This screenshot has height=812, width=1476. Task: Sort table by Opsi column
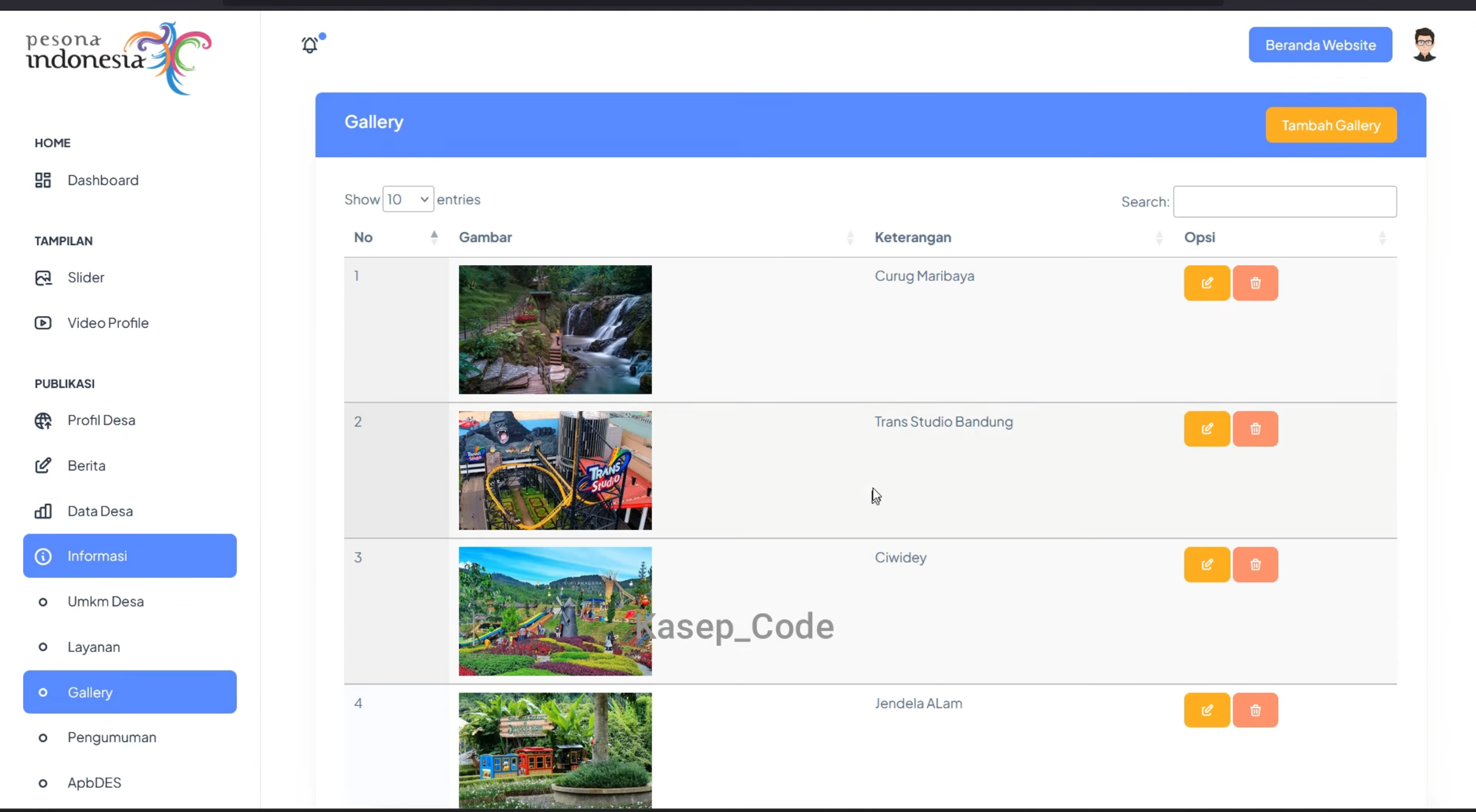(x=1285, y=238)
